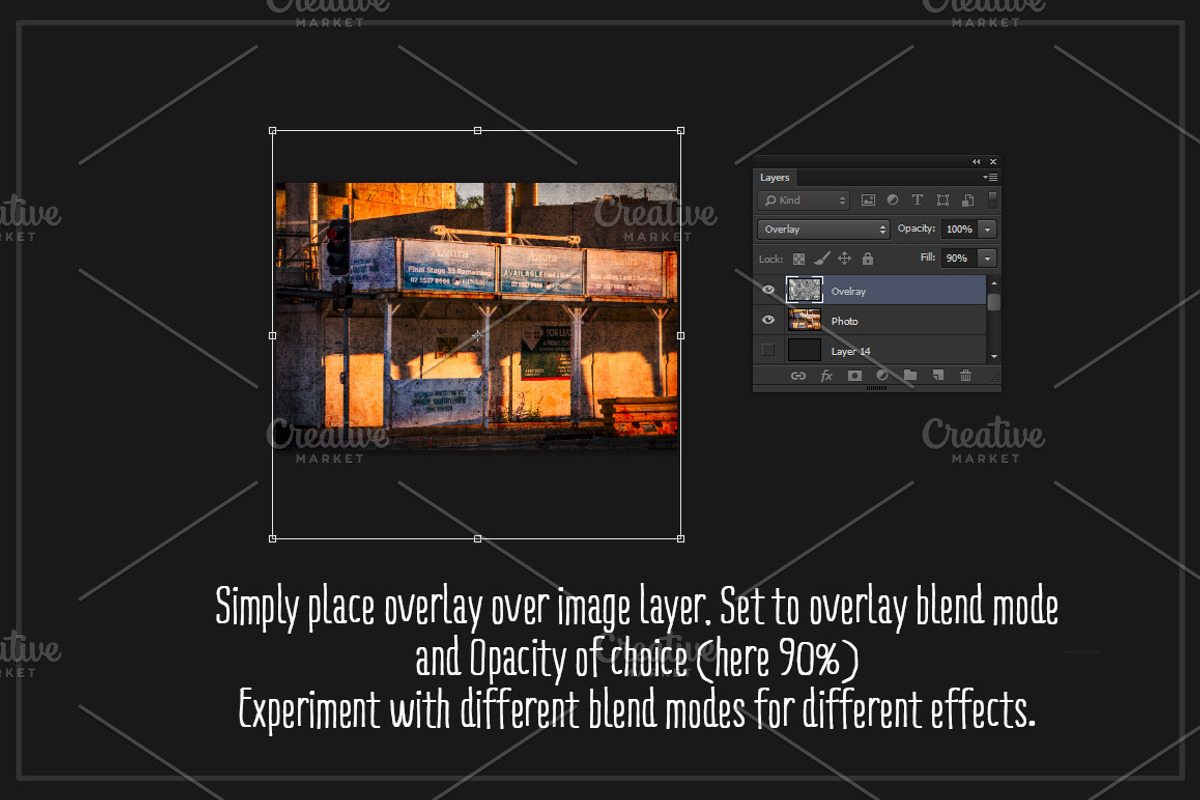1200x800 pixels.
Task: Click the bottom-right transform handle
Action: (x=681, y=539)
